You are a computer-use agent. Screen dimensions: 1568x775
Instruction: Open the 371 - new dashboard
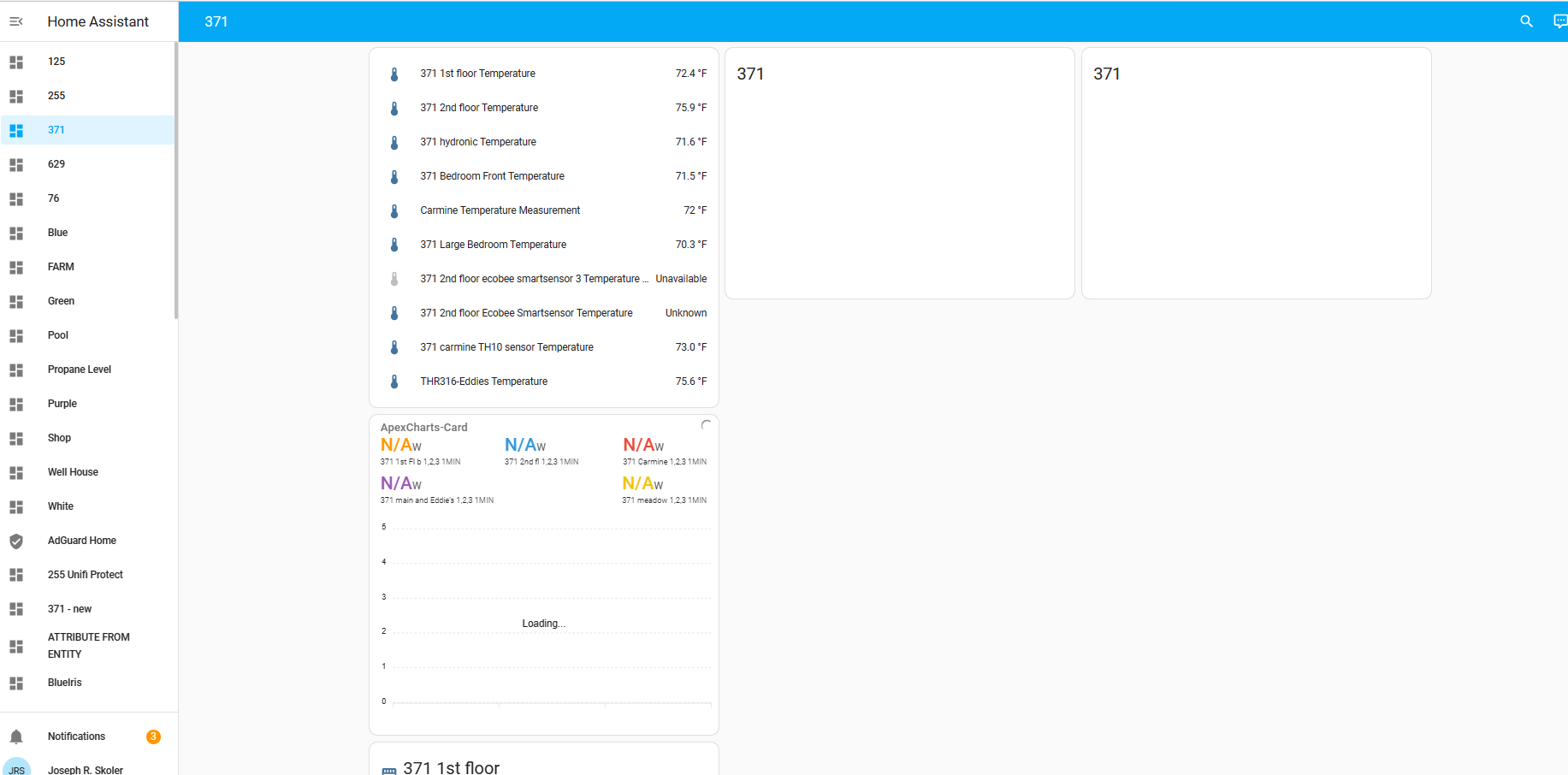click(70, 609)
